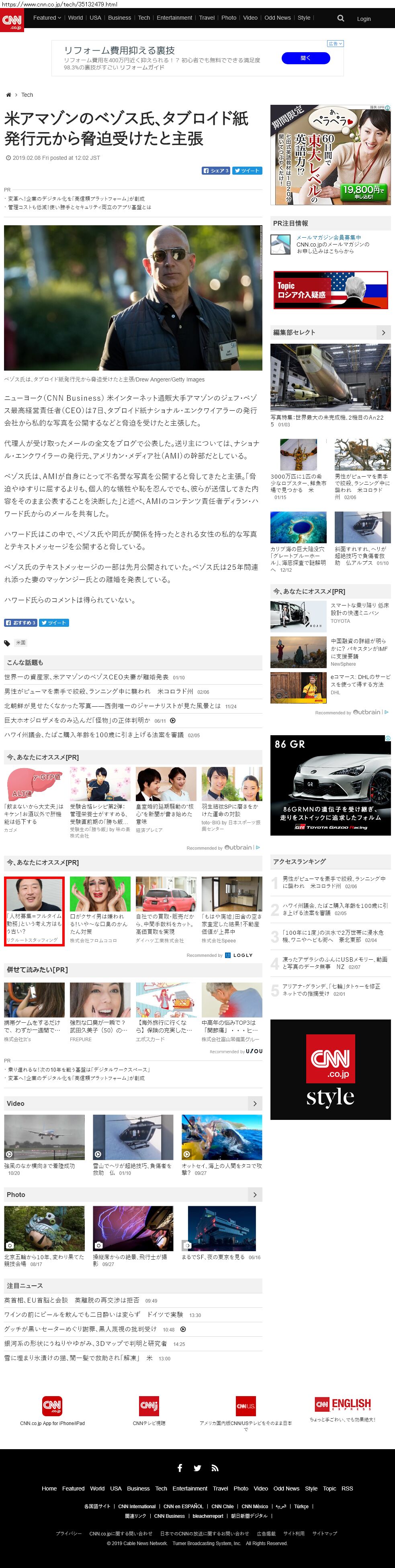Open footer Facebook icon
This screenshot has height=1568, width=395.
click(179, 1468)
